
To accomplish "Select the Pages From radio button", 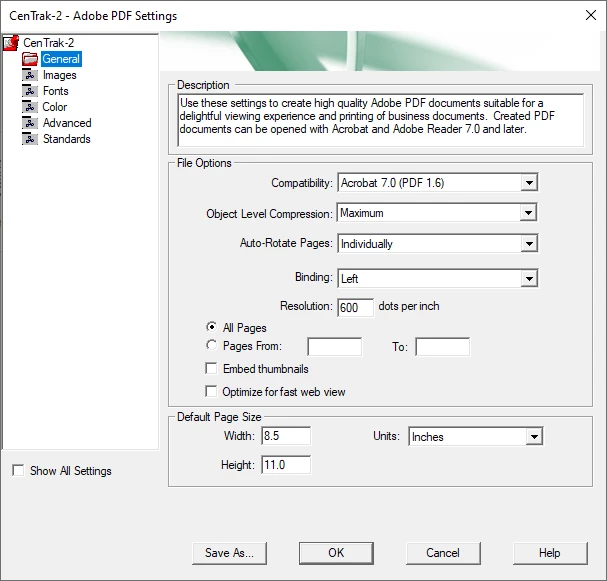I will pyautogui.click(x=211, y=344).
